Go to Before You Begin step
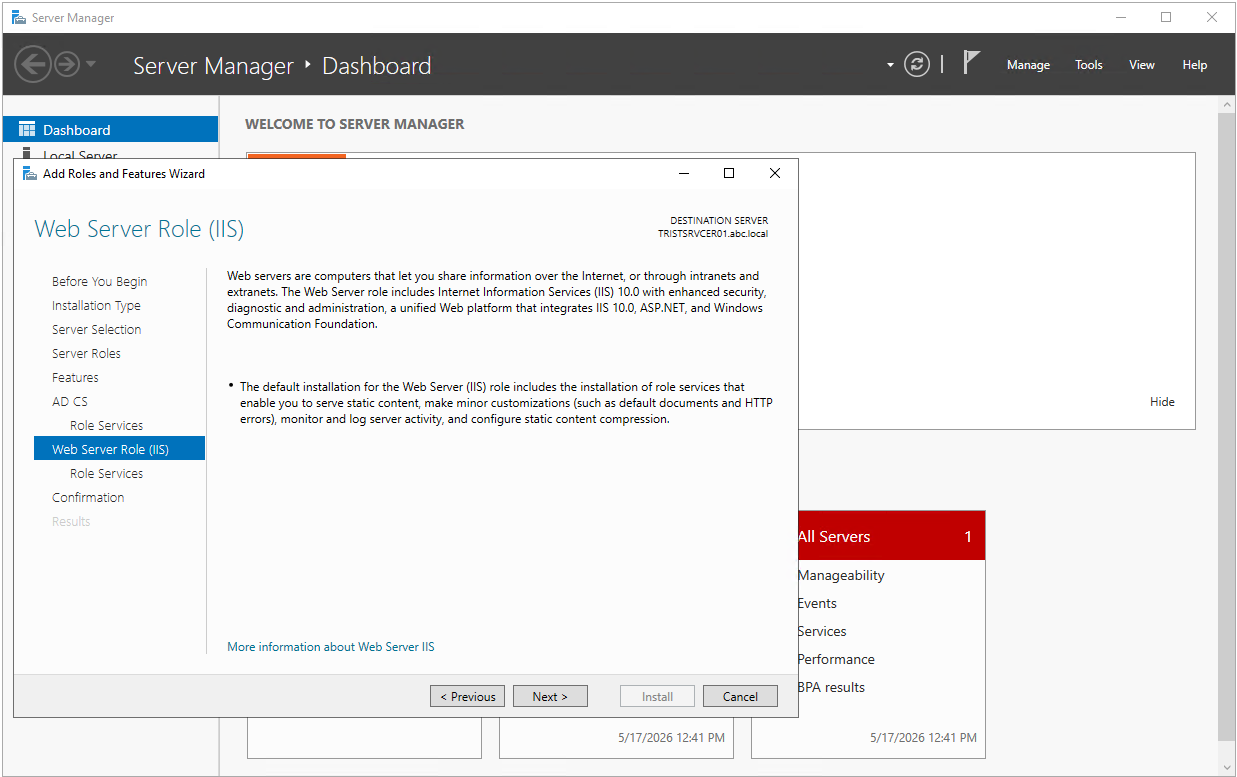 tap(99, 282)
